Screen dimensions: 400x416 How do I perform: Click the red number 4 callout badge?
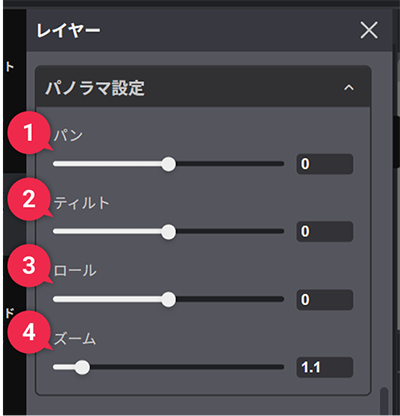[29, 332]
